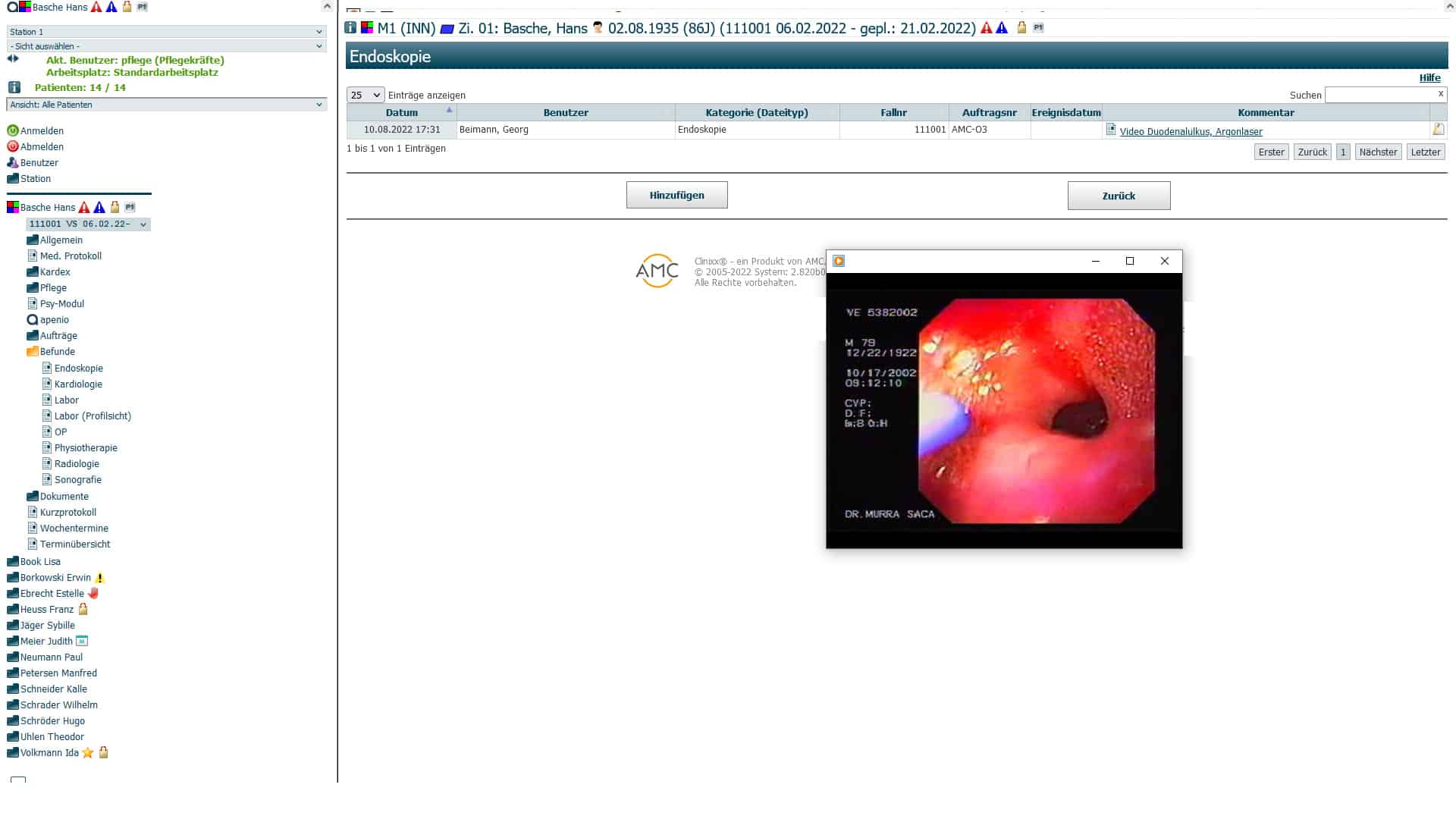Sort table by Datum column header
Screen dimensions: 1456x819
[401, 112]
